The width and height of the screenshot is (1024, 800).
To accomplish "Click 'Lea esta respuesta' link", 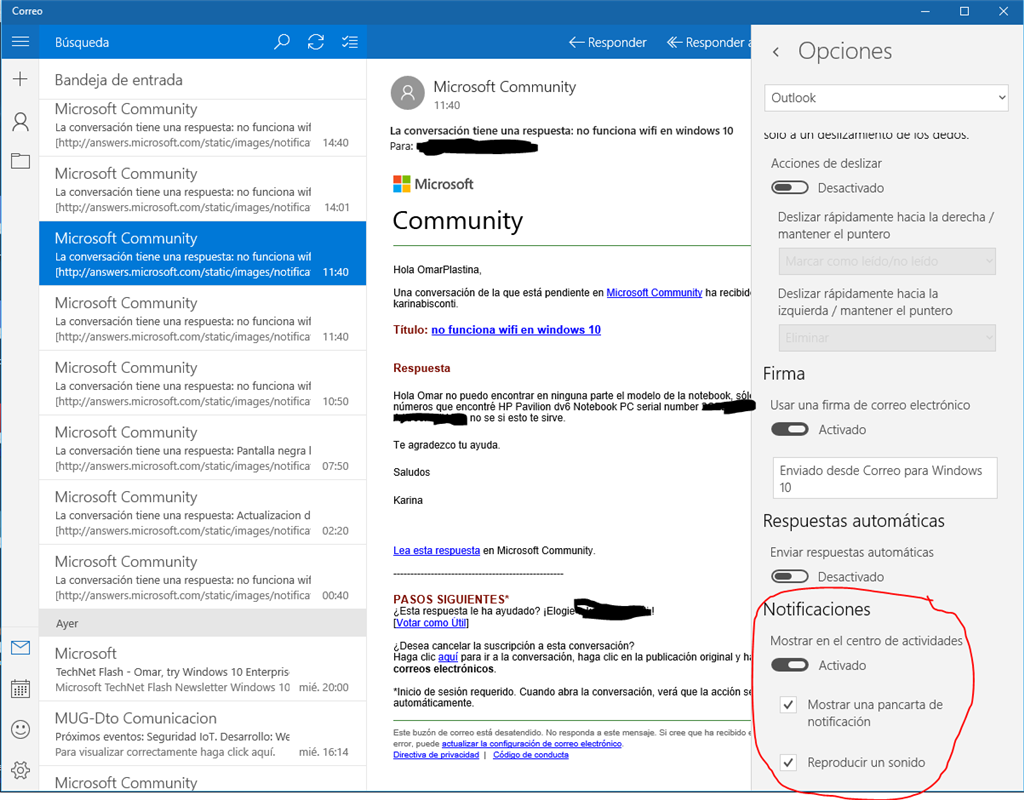I will pyautogui.click(x=436, y=551).
